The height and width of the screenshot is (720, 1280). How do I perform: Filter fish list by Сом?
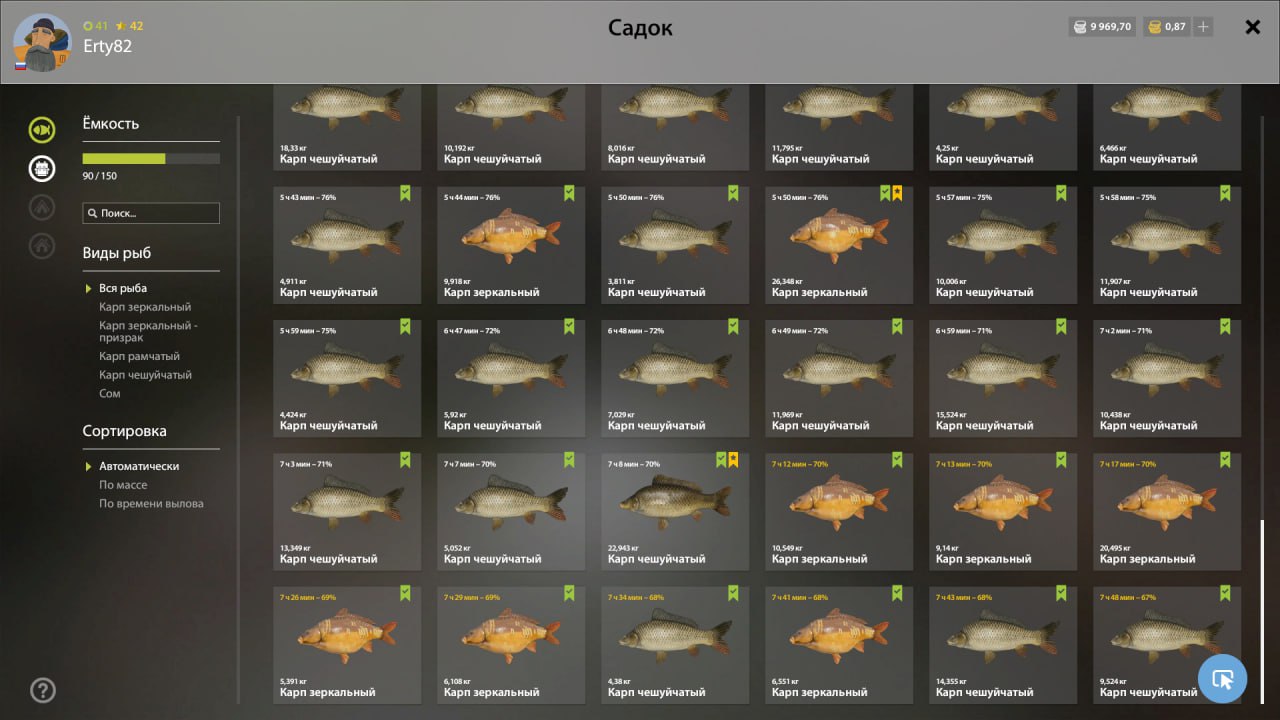(110, 394)
